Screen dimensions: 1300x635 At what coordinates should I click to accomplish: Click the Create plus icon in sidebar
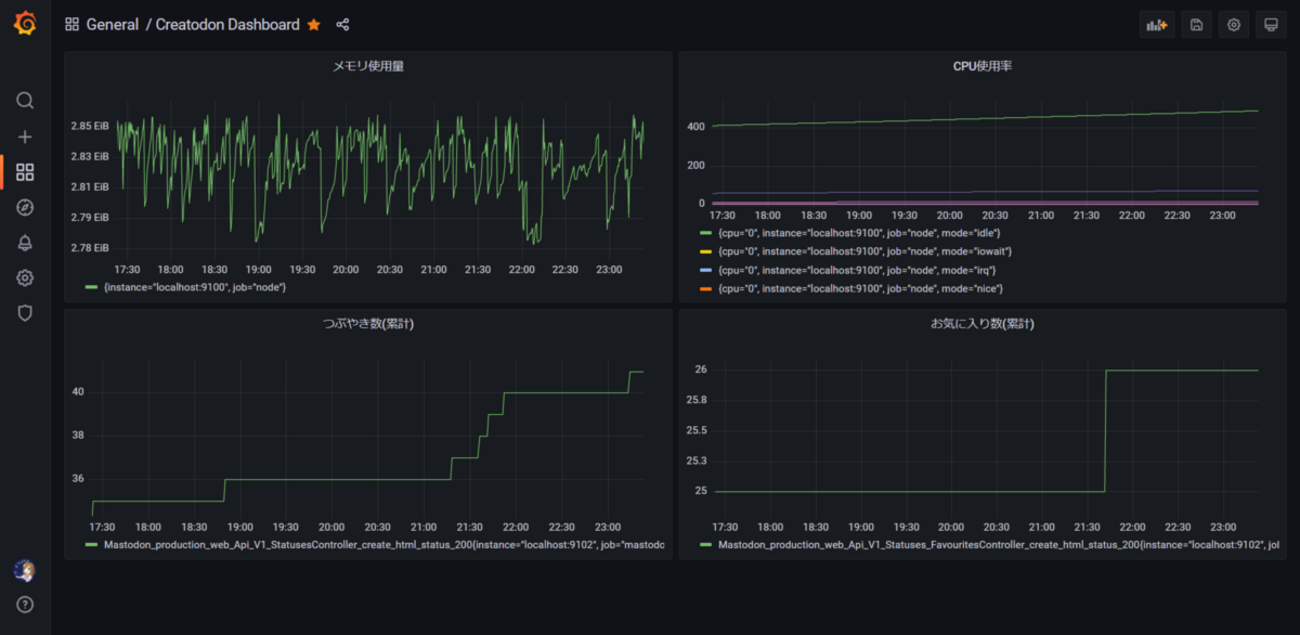coord(25,137)
